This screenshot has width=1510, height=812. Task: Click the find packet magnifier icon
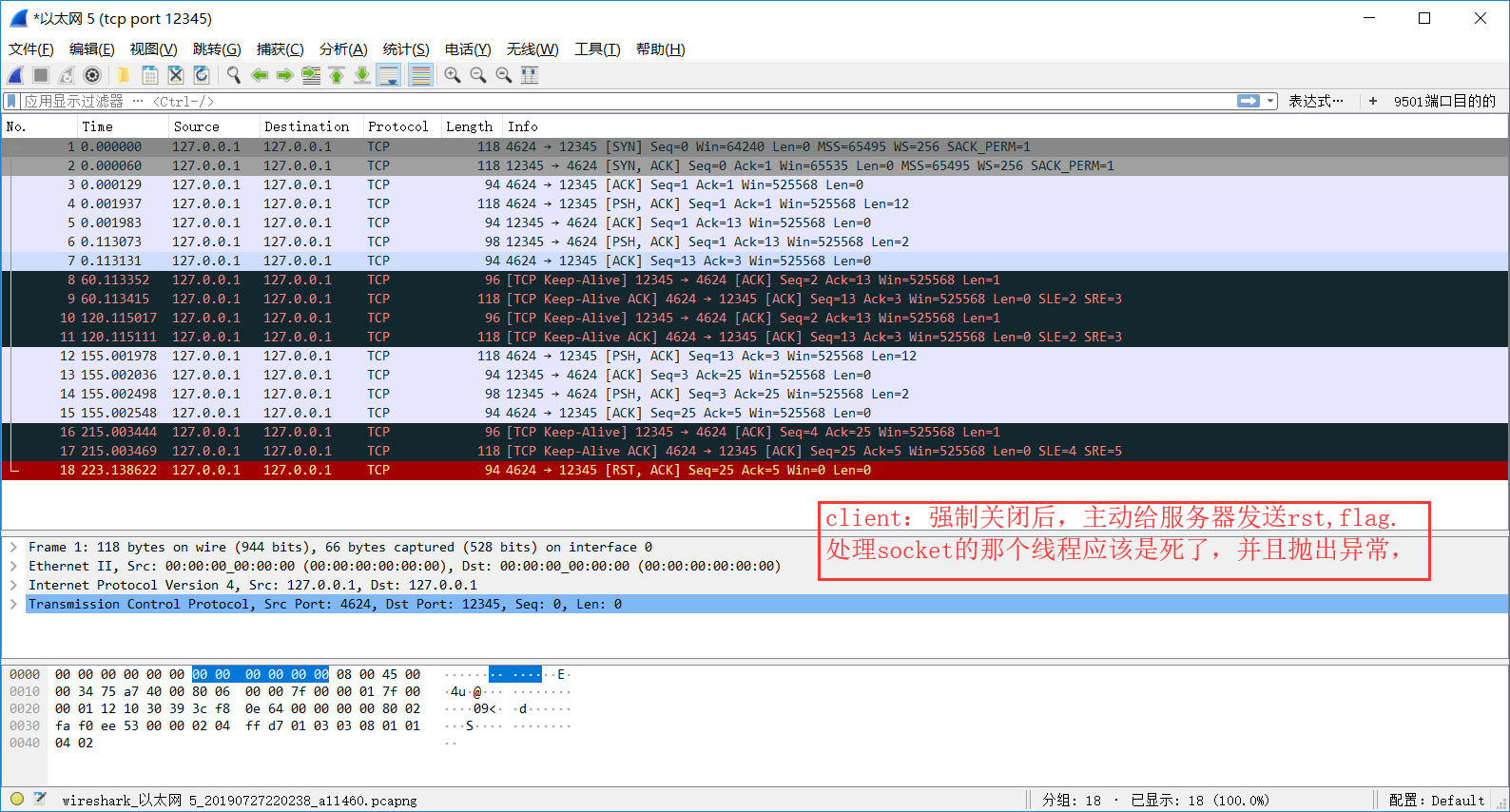click(233, 75)
